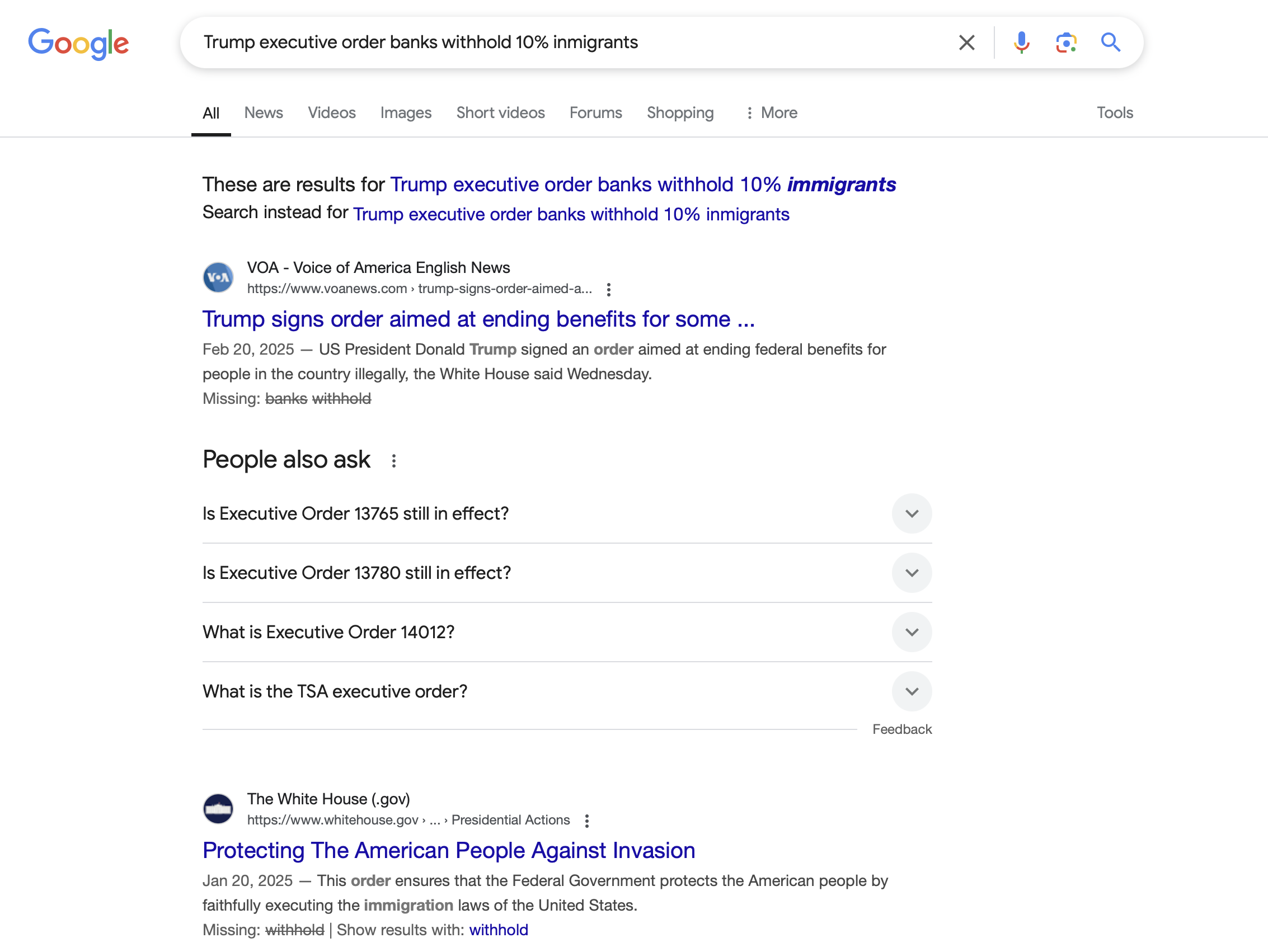This screenshot has width=1268, height=952.
Task: Open options menu for VOA result
Action: pos(609,289)
